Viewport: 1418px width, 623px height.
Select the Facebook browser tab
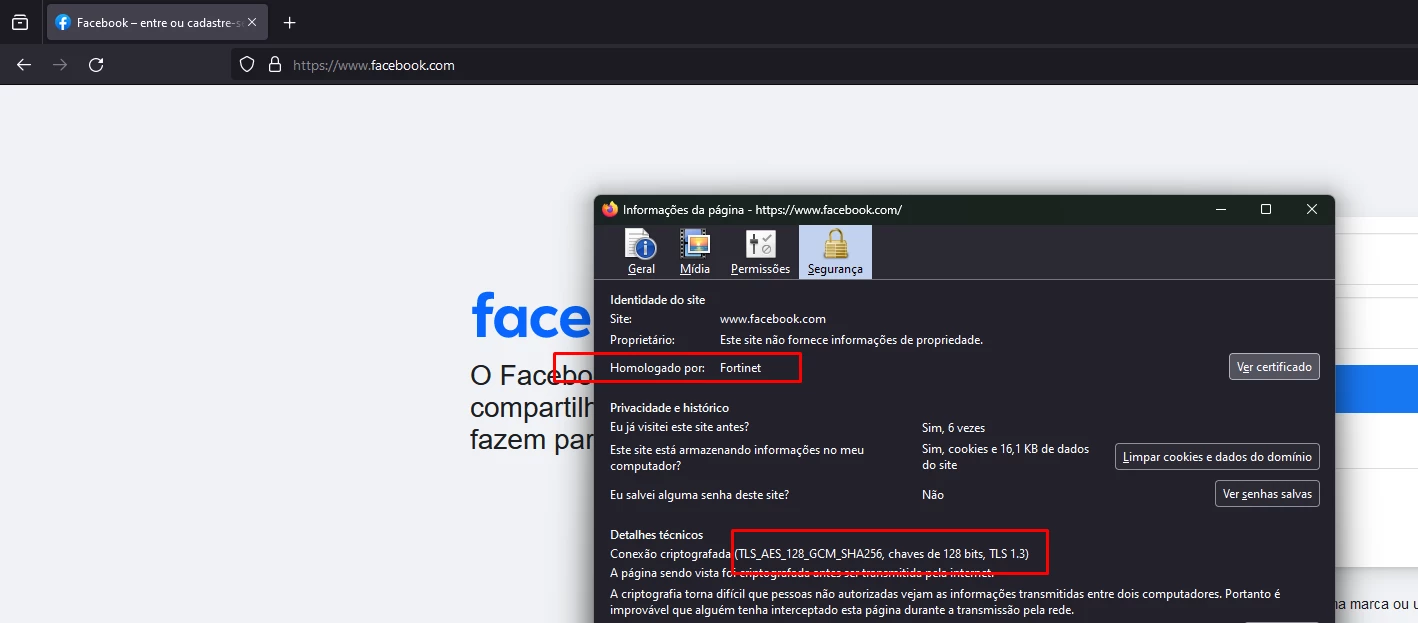pyautogui.click(x=156, y=22)
